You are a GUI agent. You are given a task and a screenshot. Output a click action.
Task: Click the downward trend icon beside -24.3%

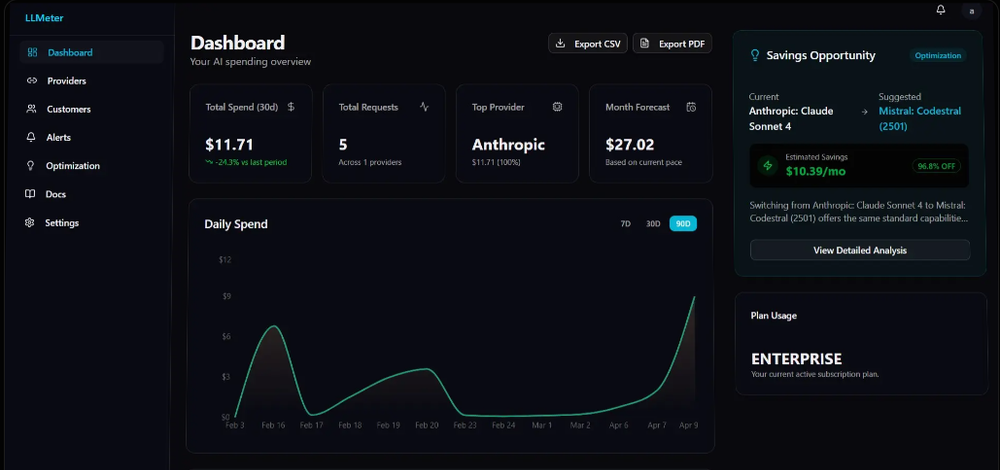pyautogui.click(x=209, y=162)
